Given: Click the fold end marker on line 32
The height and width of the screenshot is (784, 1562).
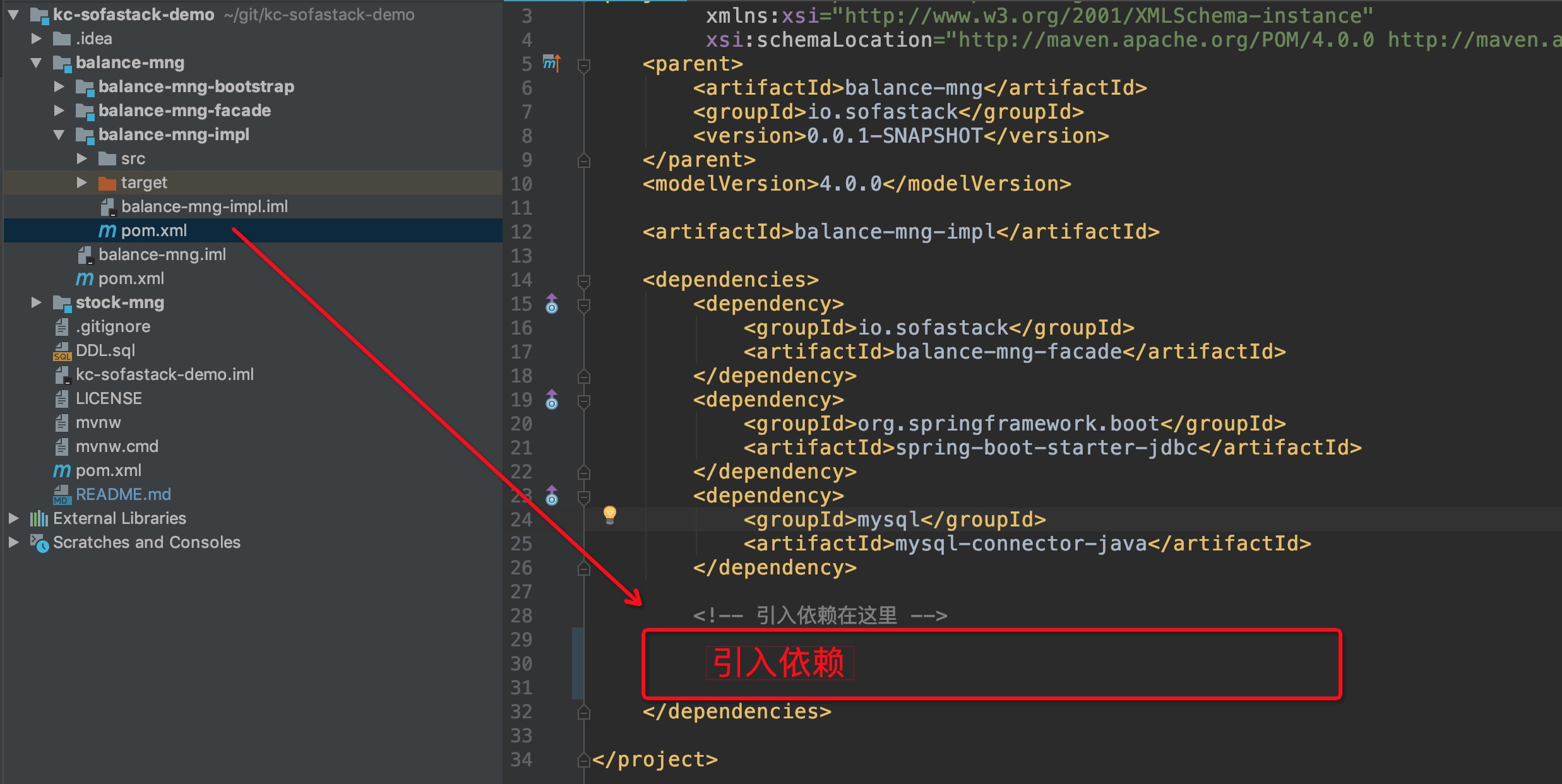Looking at the screenshot, I should 584,712.
